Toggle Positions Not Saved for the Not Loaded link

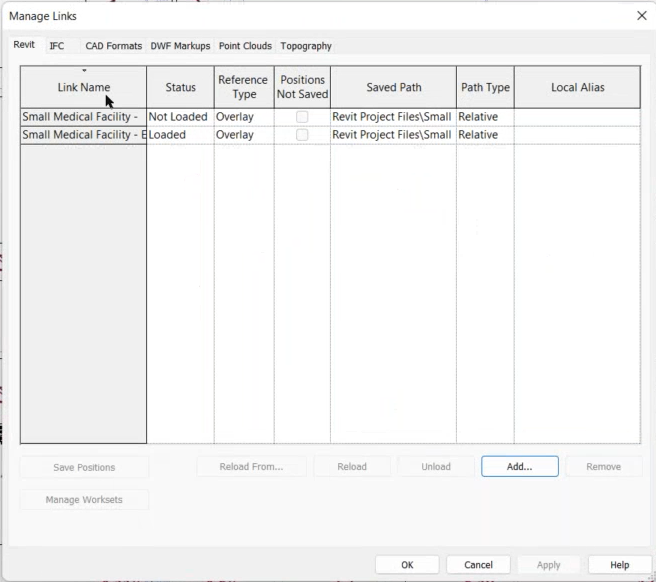click(x=302, y=117)
